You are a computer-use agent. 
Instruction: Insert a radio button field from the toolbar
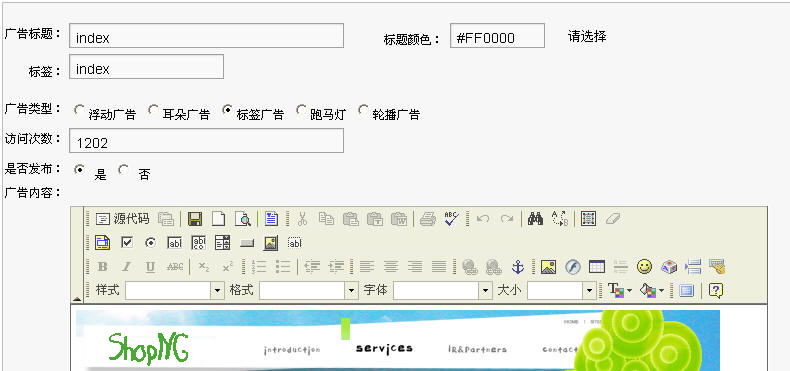151,243
